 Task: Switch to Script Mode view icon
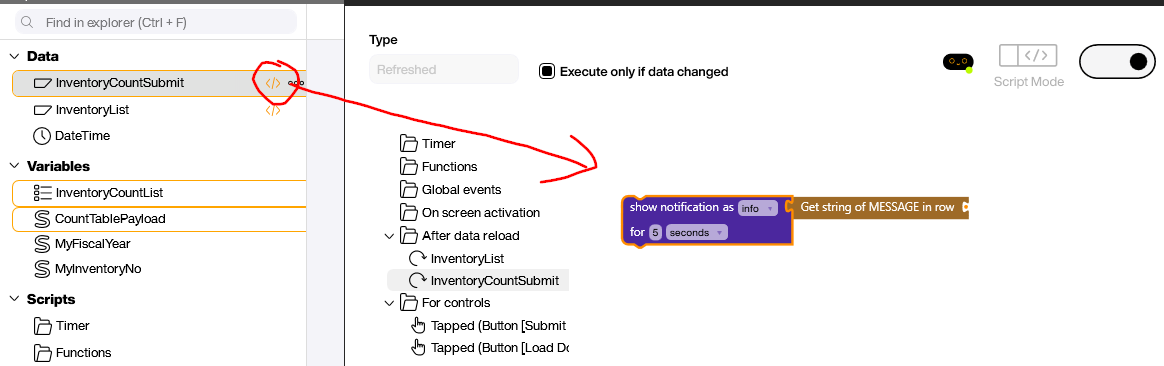coord(1028,56)
